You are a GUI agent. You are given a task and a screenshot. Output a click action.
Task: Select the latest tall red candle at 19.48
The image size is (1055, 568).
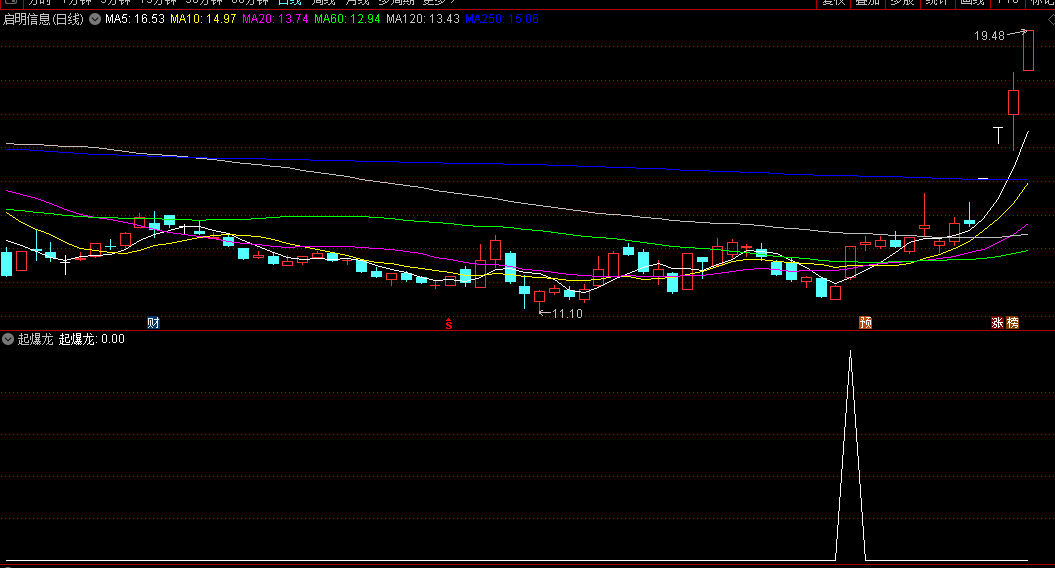(1028, 50)
